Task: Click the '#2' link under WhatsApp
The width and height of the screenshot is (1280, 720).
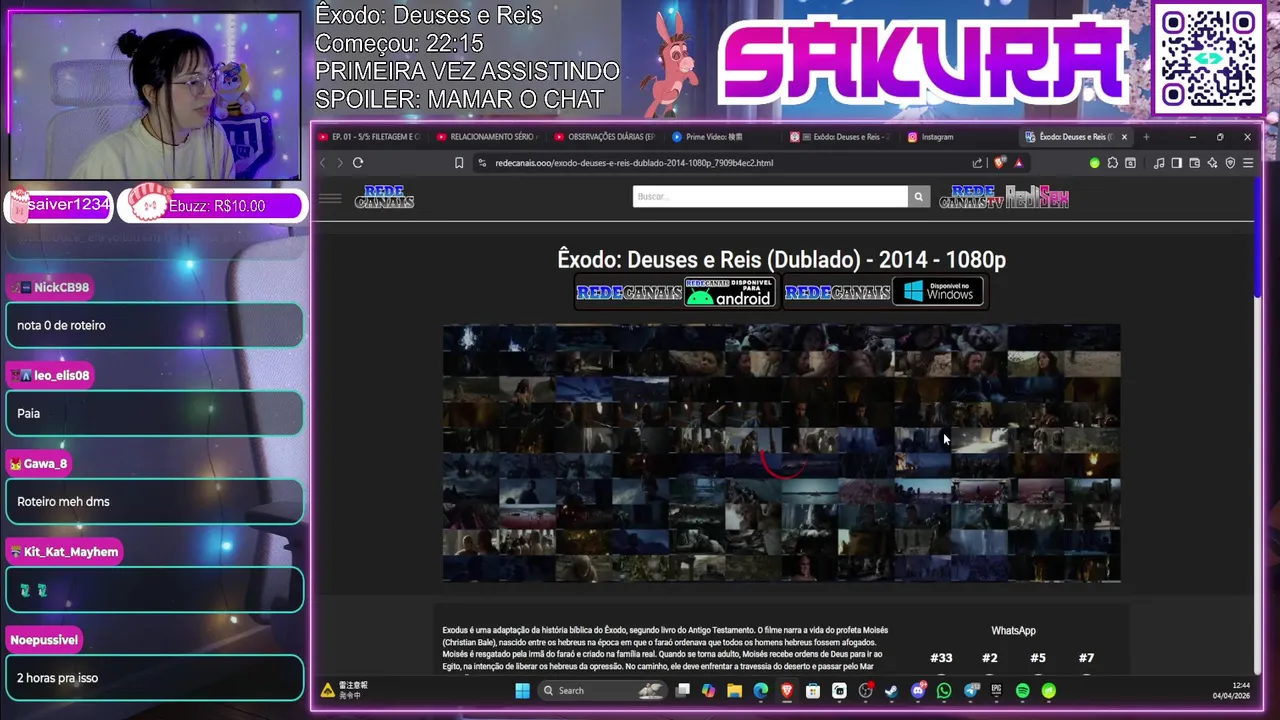Action: click(x=989, y=658)
